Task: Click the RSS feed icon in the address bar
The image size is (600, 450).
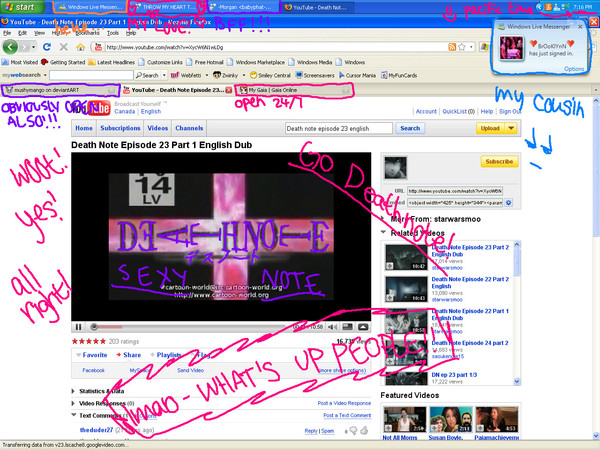Action: 452,47
